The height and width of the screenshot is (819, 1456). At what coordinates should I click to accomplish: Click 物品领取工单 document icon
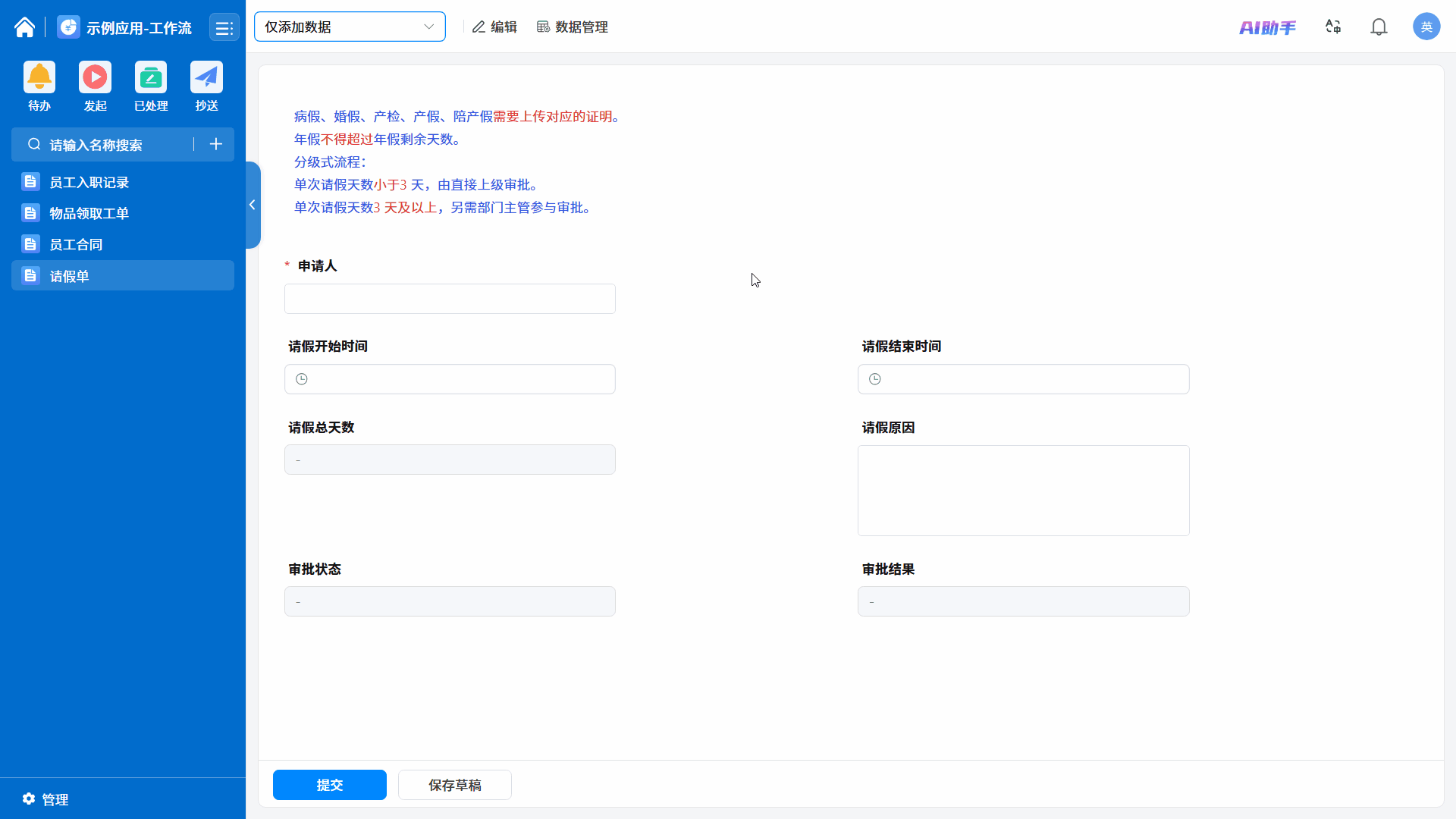[x=30, y=213]
